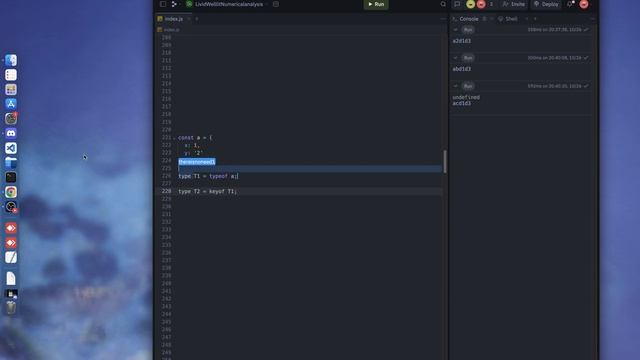This screenshot has height=360, width=640.
Task: Click the Invite button
Action: [x=514, y=4]
